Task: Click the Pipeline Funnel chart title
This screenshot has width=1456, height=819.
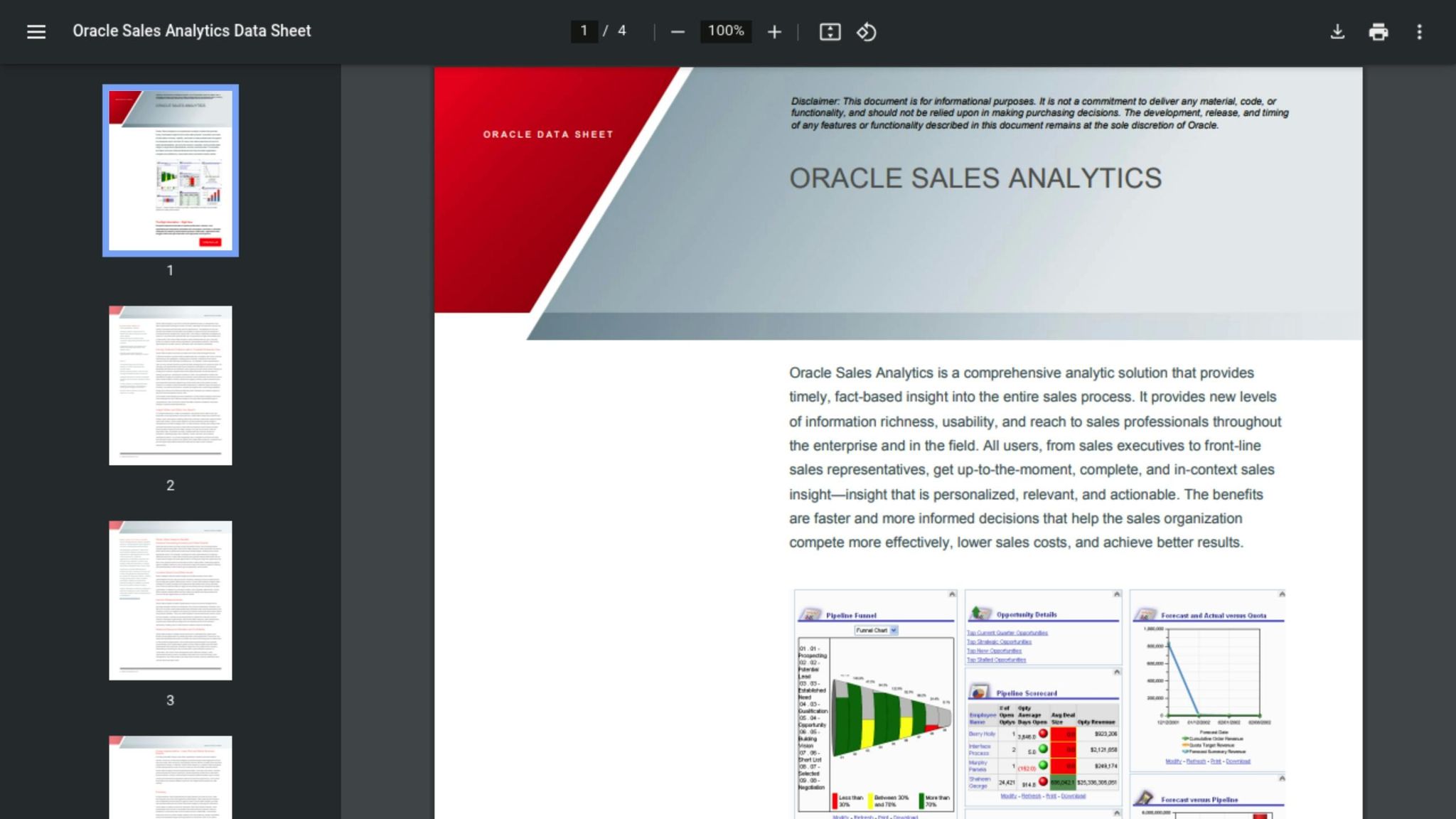Action: pyautogui.click(x=851, y=616)
